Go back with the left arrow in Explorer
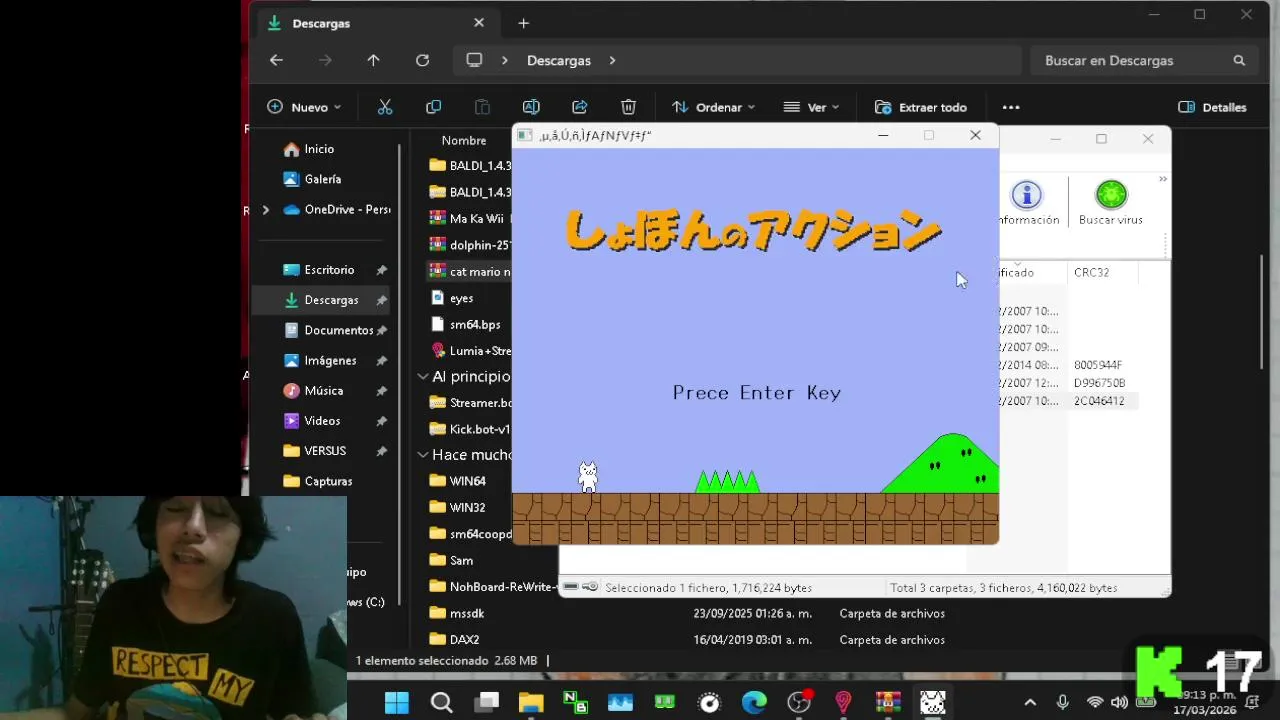This screenshot has width=1280, height=720. [276, 60]
